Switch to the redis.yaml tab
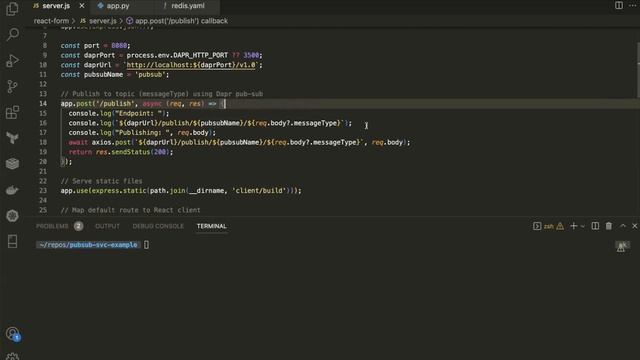The height and width of the screenshot is (360, 640). [x=187, y=6]
